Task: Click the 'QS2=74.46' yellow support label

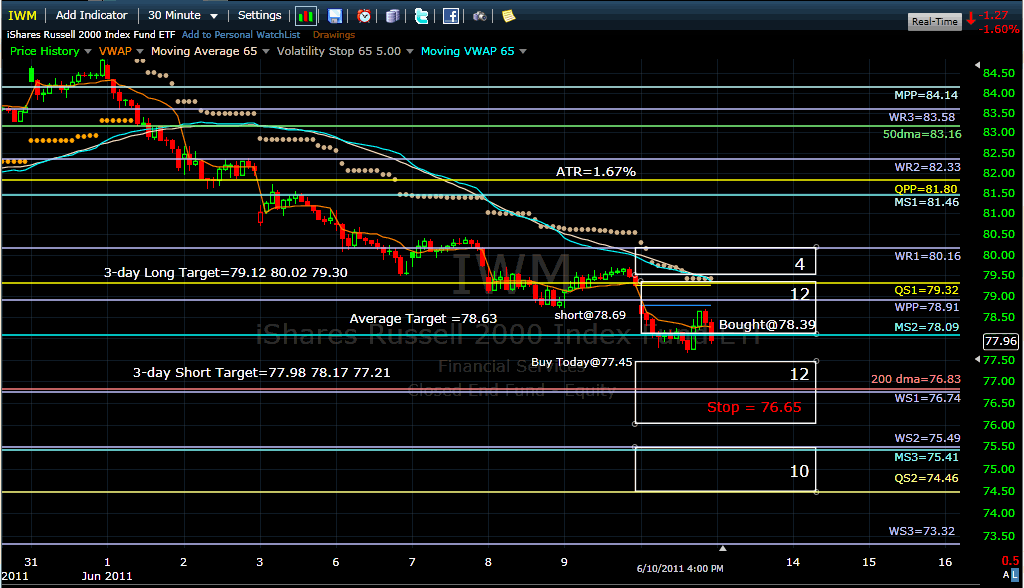Action: pos(926,478)
